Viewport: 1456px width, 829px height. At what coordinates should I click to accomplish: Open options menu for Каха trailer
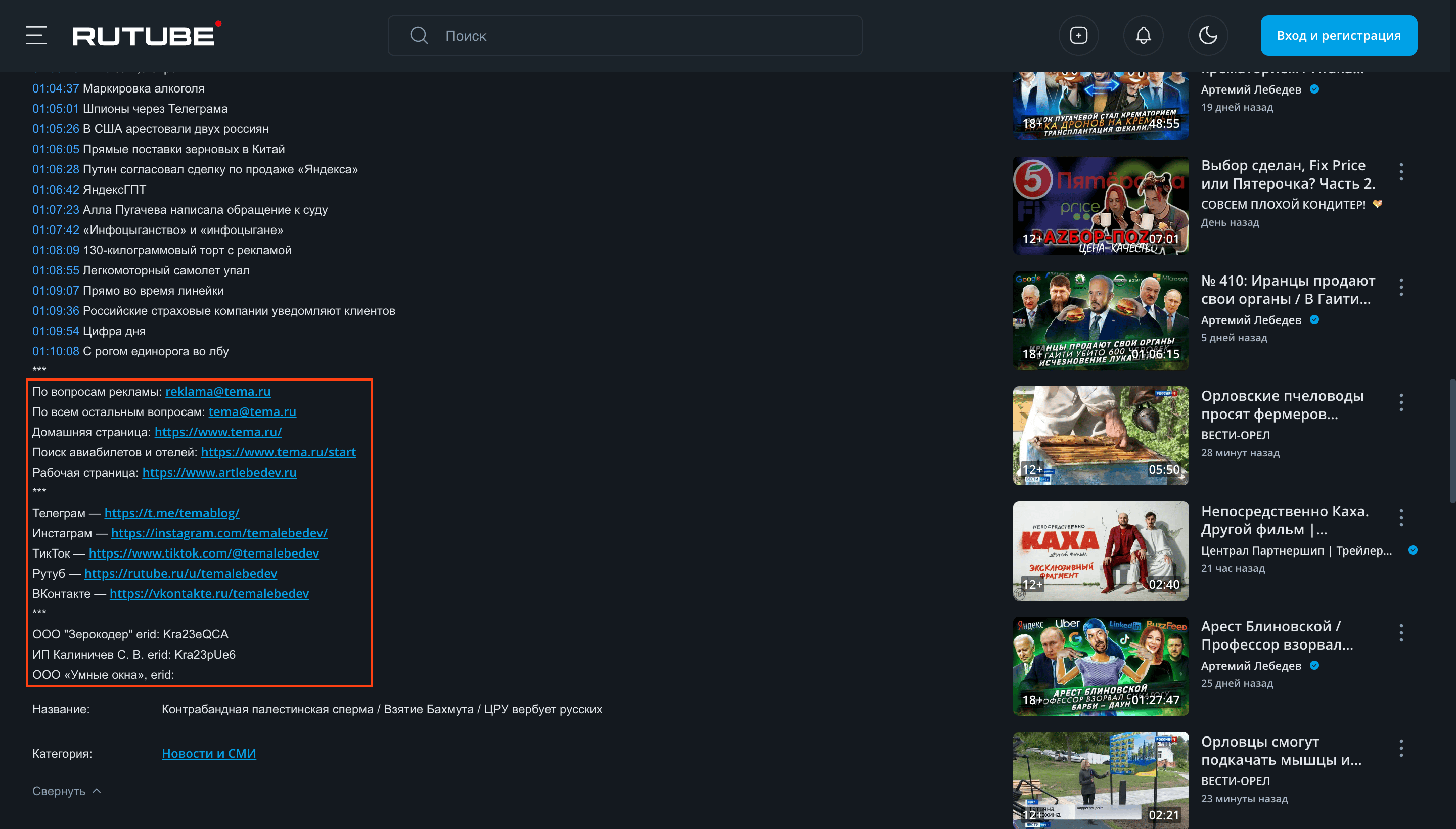[1401, 518]
